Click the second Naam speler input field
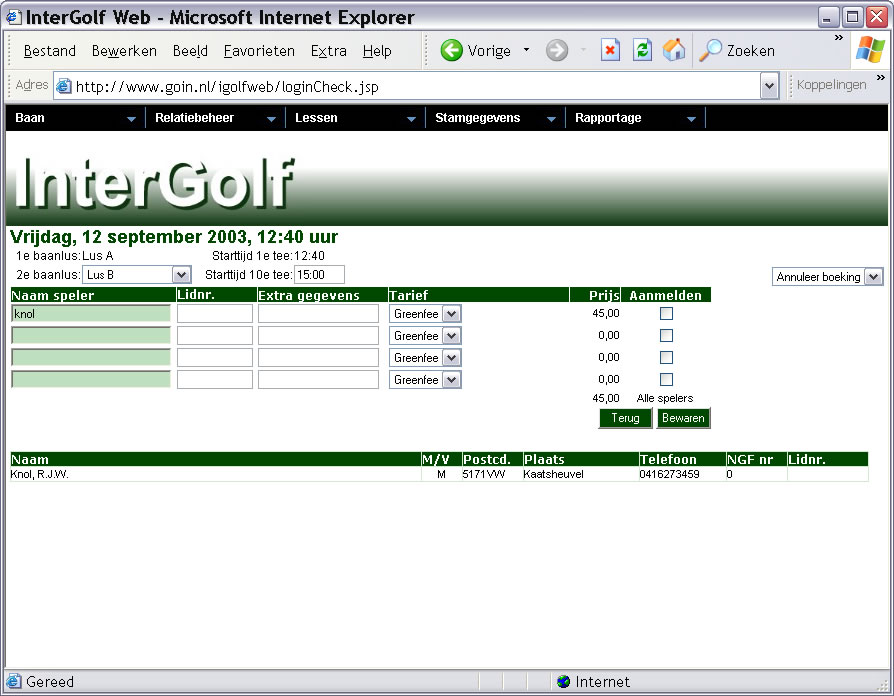 pos(91,336)
